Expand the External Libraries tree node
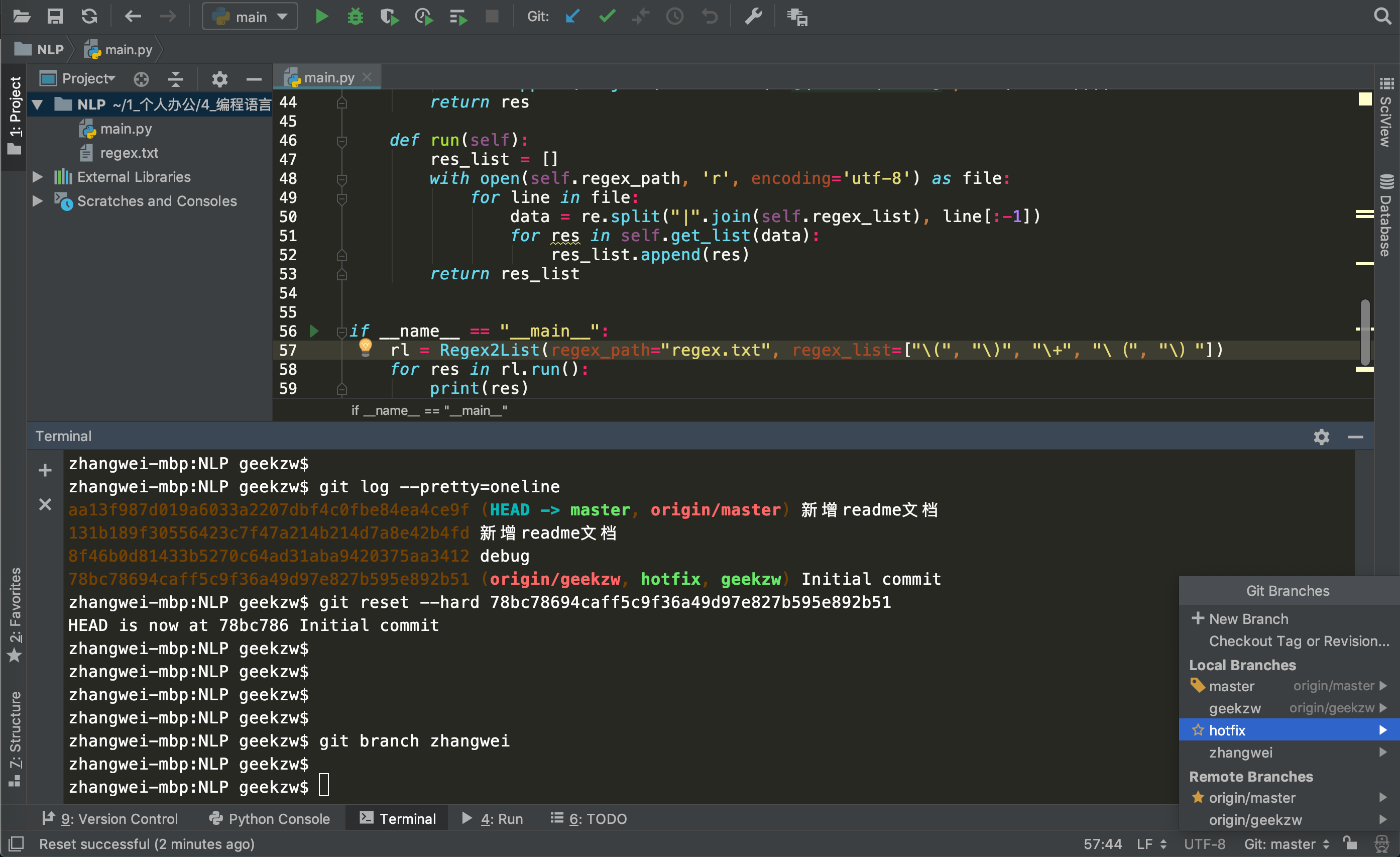Screen dimensions: 1400x857 click(38, 177)
